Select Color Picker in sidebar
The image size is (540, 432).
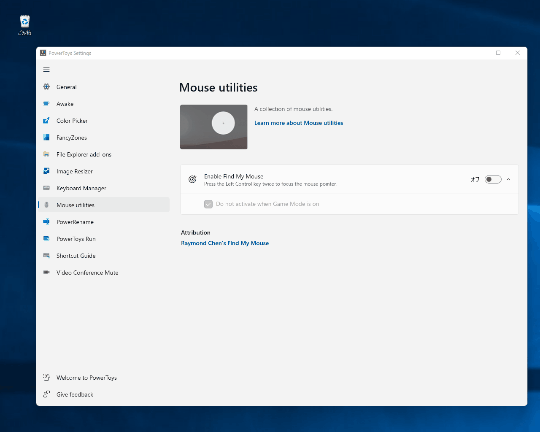pos(104,121)
